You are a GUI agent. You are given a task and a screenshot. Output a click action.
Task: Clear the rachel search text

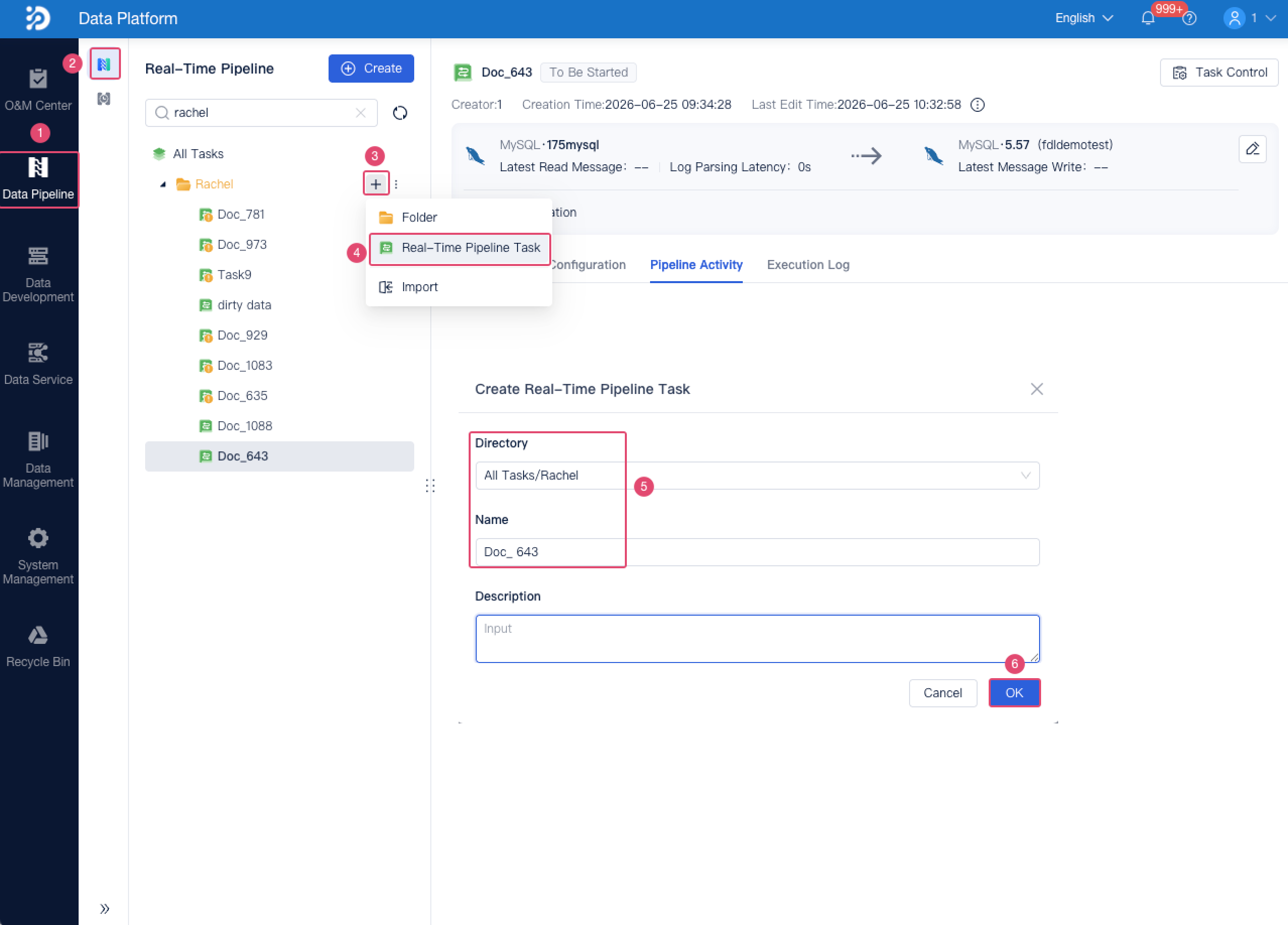[x=361, y=112]
